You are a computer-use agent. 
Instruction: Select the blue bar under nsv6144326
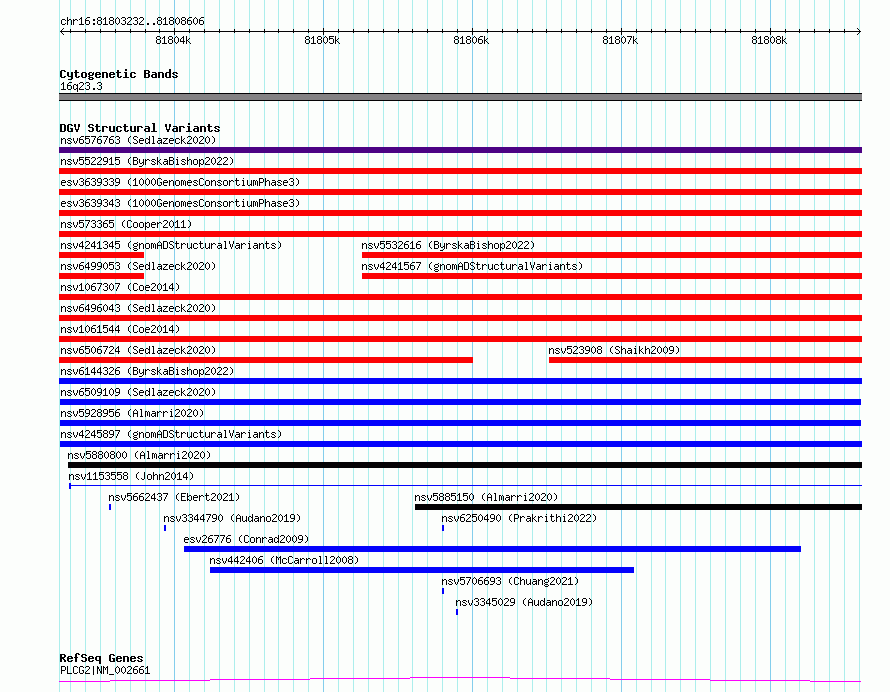click(460, 381)
